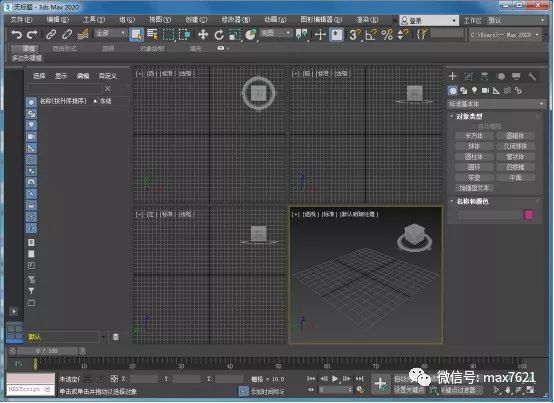Open the 创建(C) menu
This screenshot has height=403, width=554.
pyautogui.click(x=196, y=20)
